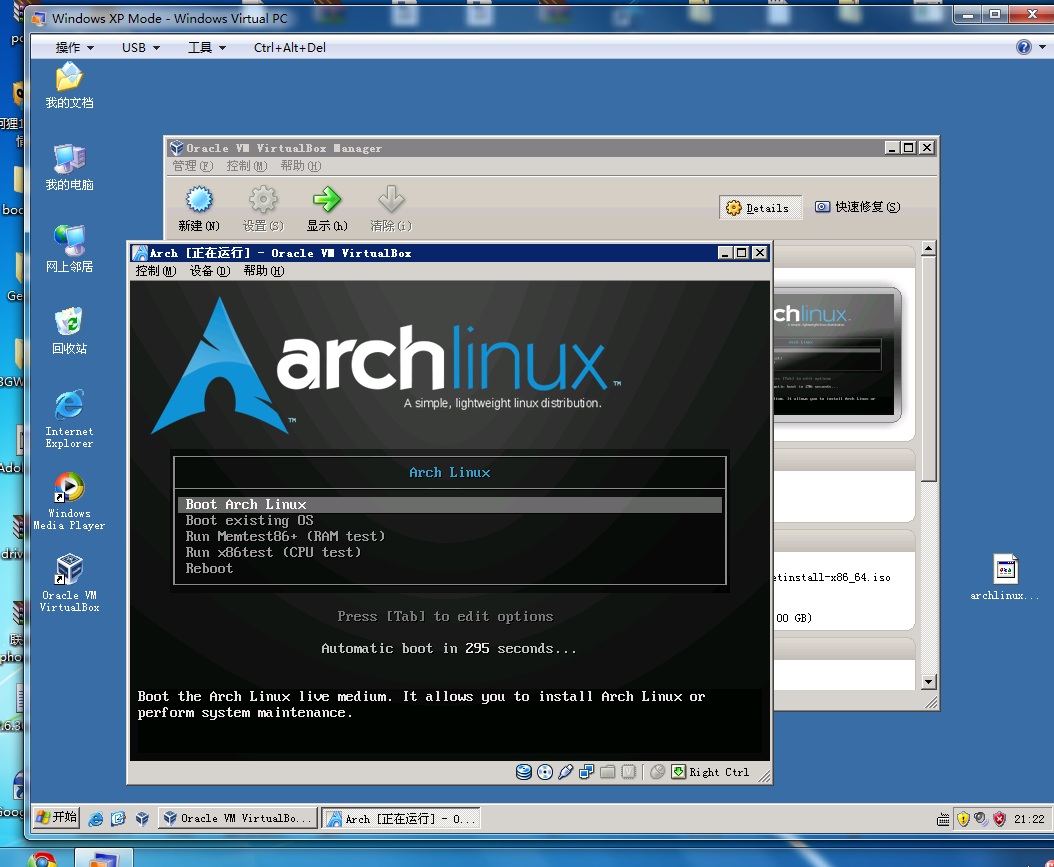Click the optical CD drive status icon

coord(545,772)
